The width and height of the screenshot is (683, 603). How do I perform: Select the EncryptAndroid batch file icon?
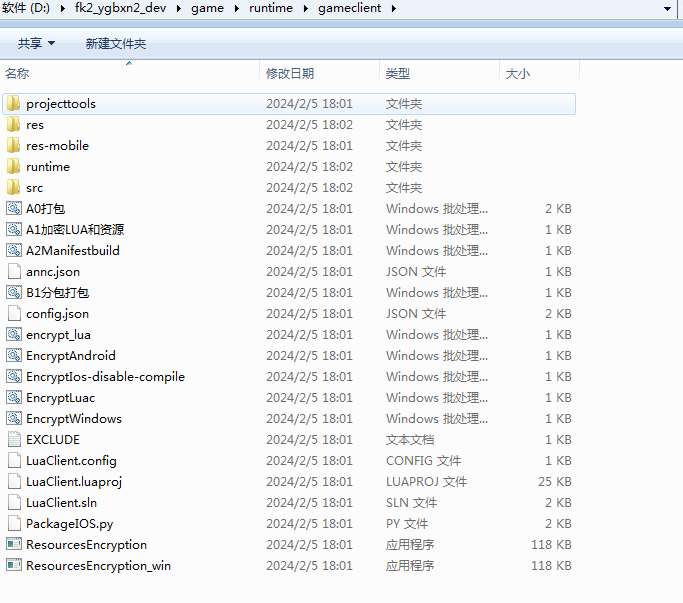(13, 356)
